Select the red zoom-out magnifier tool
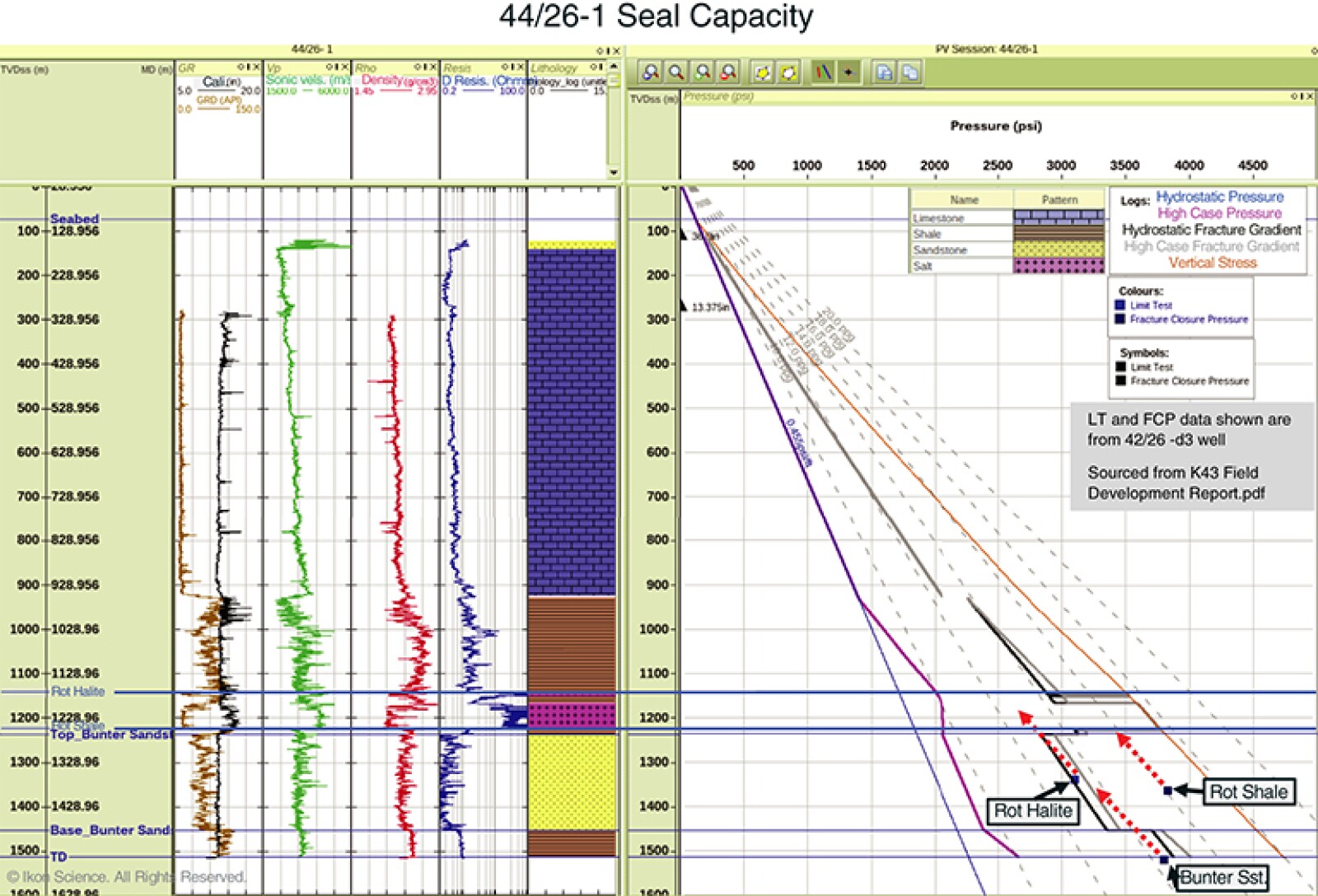 pyautogui.click(x=728, y=71)
